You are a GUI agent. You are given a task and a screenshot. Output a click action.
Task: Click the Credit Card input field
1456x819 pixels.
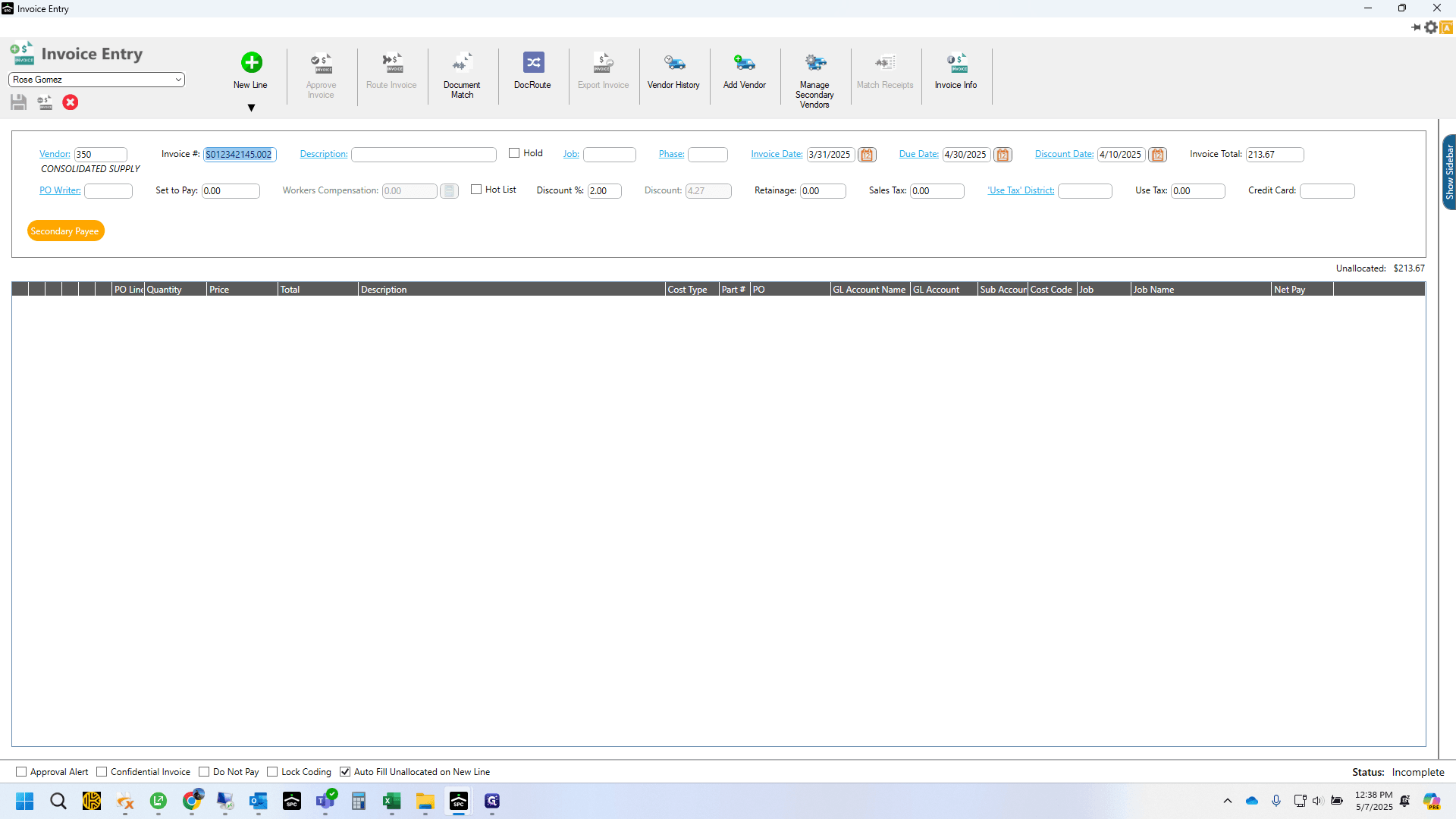[1327, 191]
